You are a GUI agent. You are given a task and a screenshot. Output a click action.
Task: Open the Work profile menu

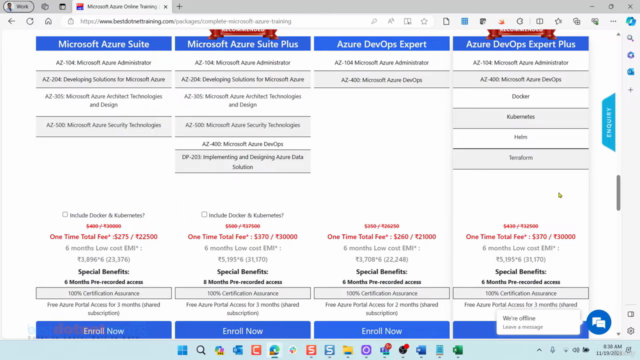pos(18,7)
